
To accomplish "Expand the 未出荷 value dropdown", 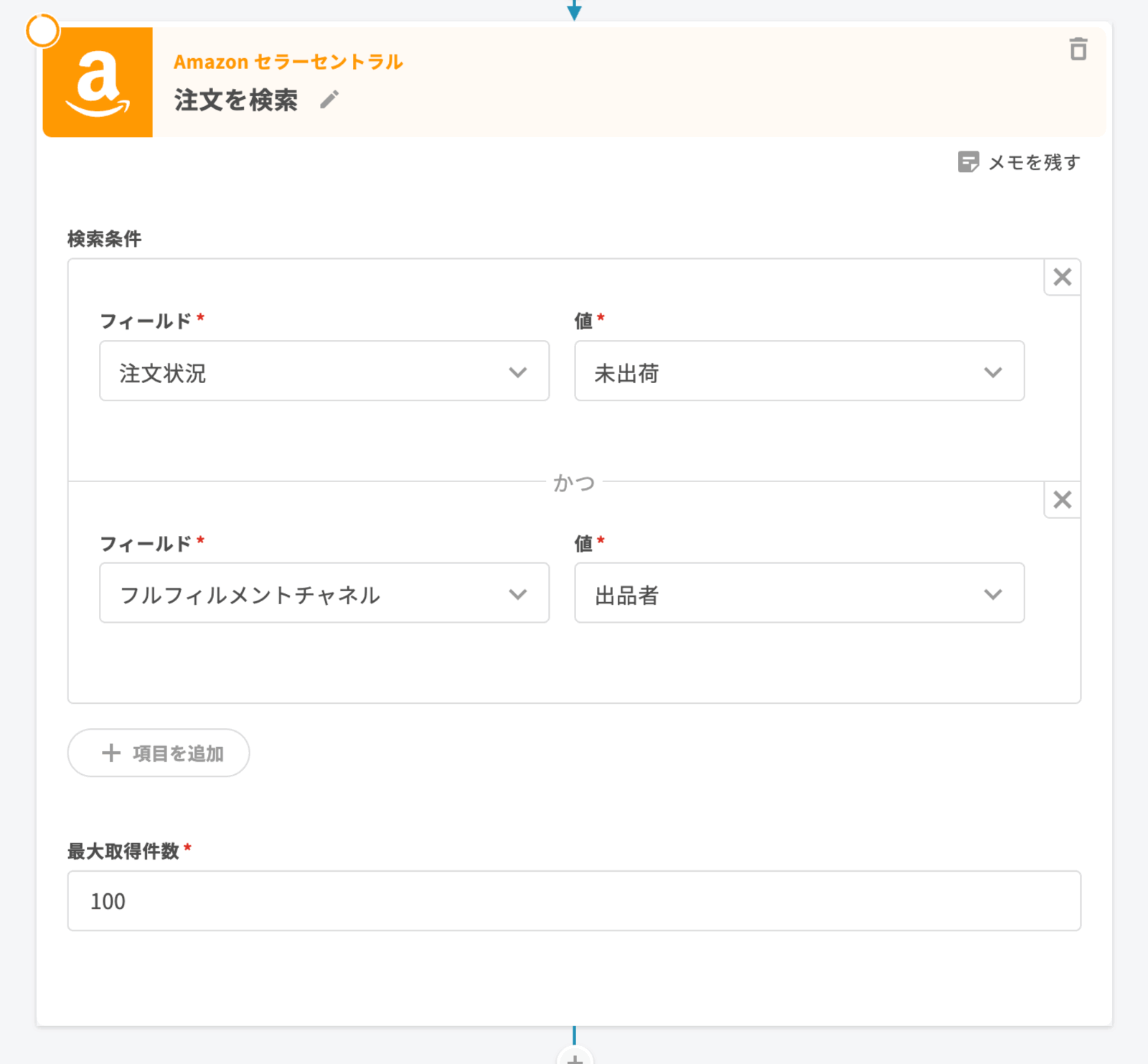I will (799, 372).
